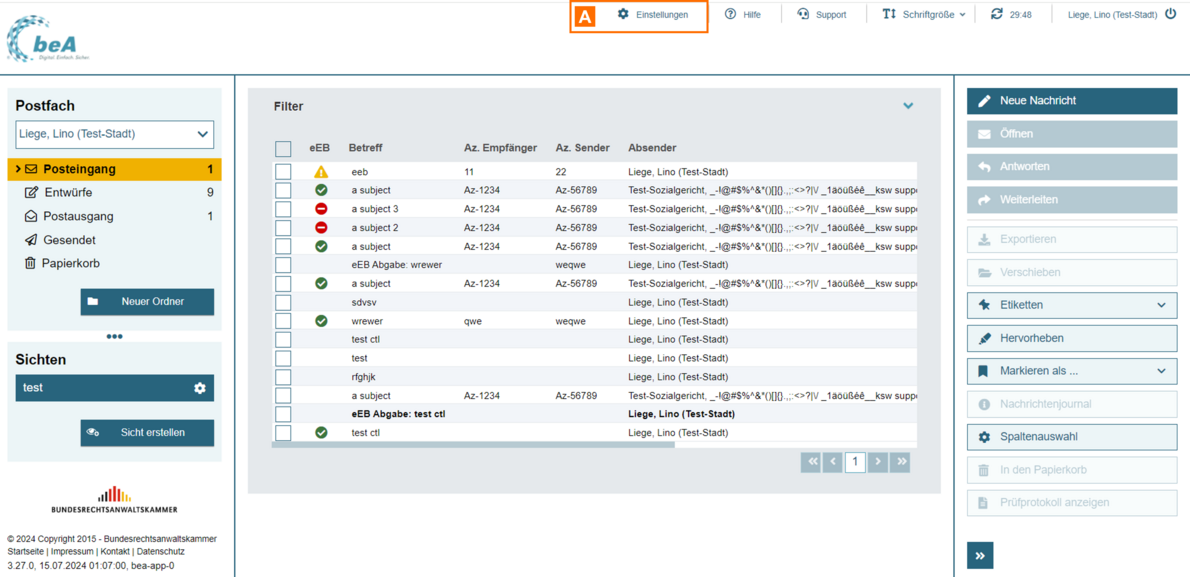1190x577 pixels.
Task: Click the Neue Nachricht button
Action: (1071, 101)
